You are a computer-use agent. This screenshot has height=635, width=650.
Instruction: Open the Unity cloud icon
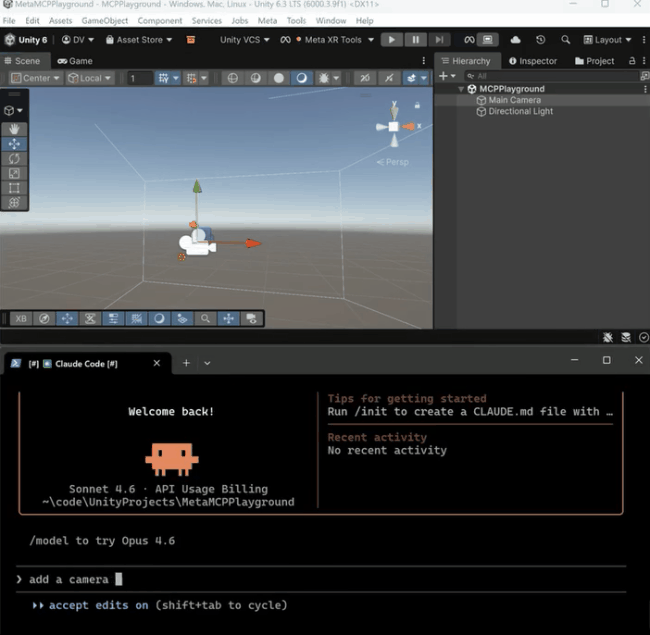[x=515, y=40]
